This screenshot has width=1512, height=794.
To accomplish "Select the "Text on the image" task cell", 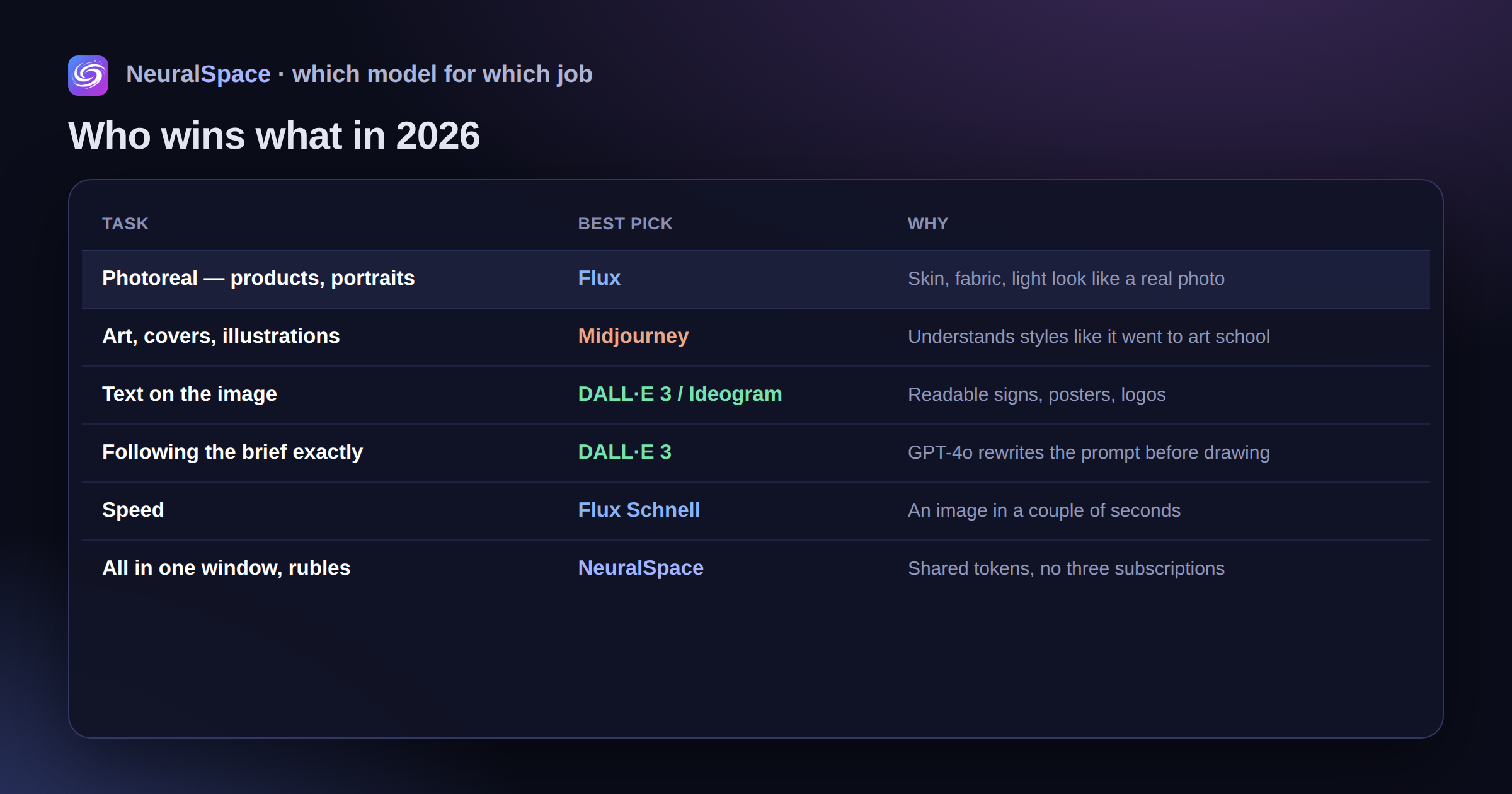I will 190,394.
